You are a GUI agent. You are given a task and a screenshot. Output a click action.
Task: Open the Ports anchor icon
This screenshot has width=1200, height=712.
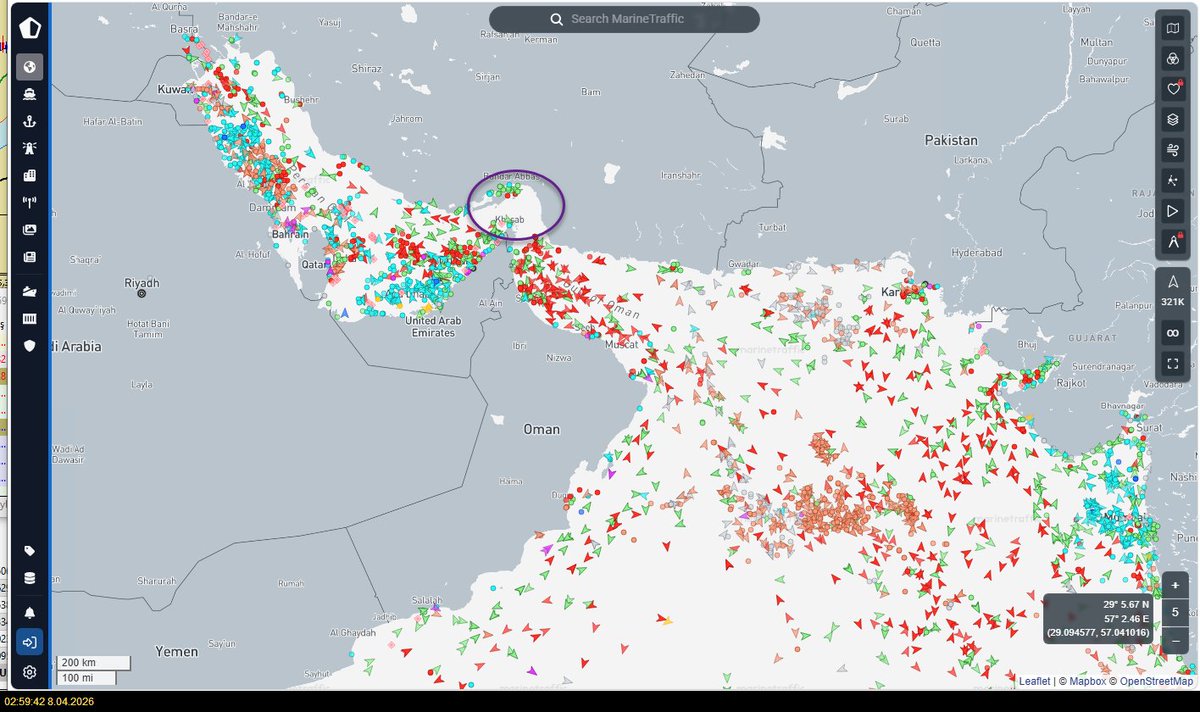tap(29, 122)
